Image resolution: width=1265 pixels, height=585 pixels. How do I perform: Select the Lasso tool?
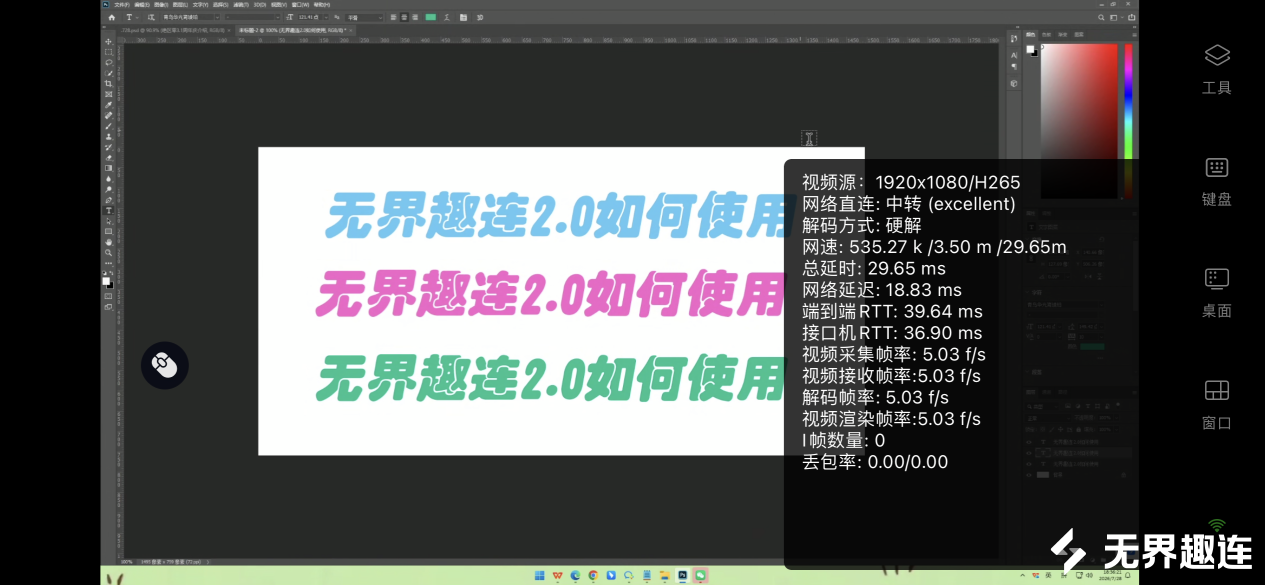[108, 62]
